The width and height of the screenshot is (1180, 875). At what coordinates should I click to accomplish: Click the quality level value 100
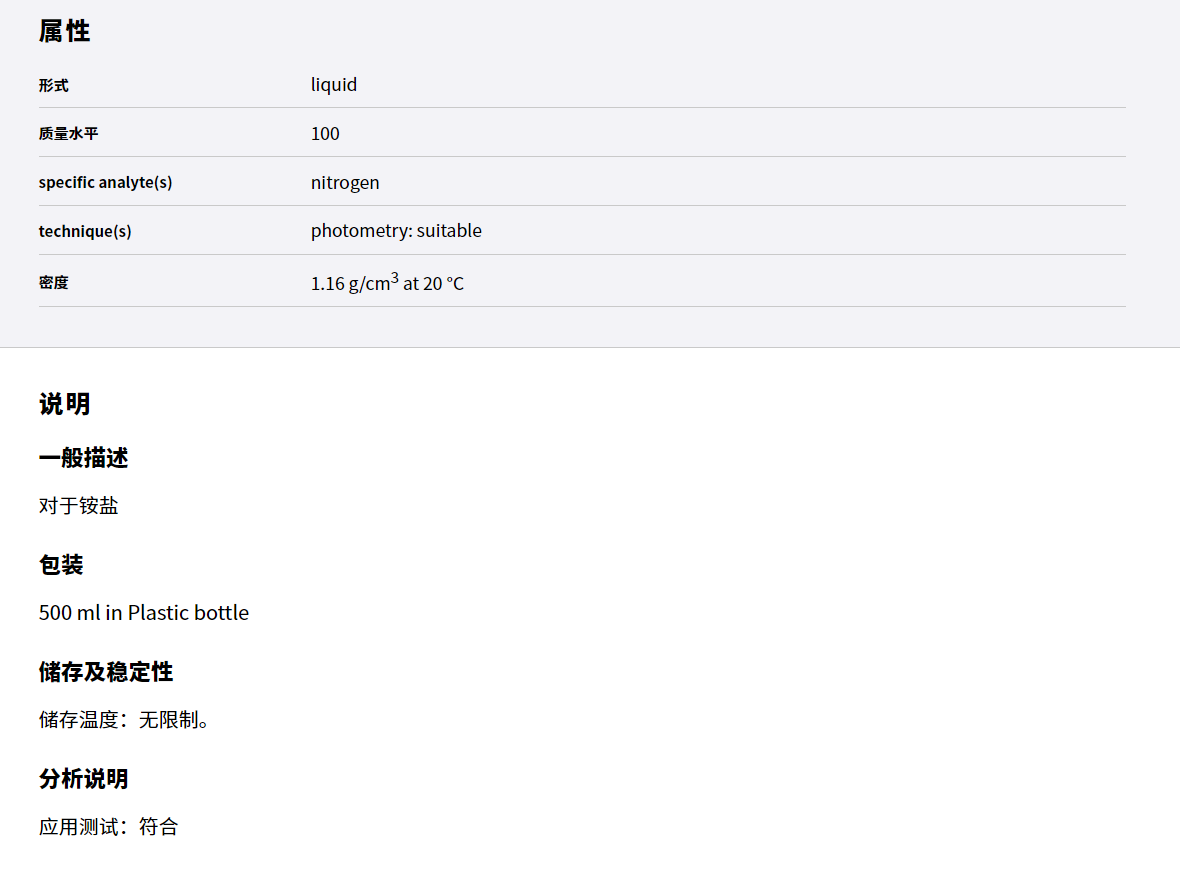(325, 134)
